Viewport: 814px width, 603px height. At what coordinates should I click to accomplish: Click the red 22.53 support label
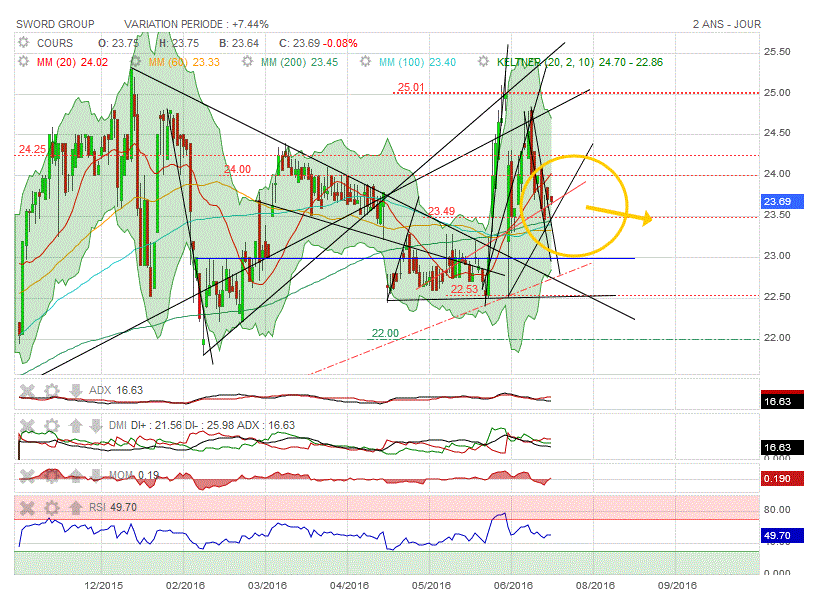tap(464, 289)
